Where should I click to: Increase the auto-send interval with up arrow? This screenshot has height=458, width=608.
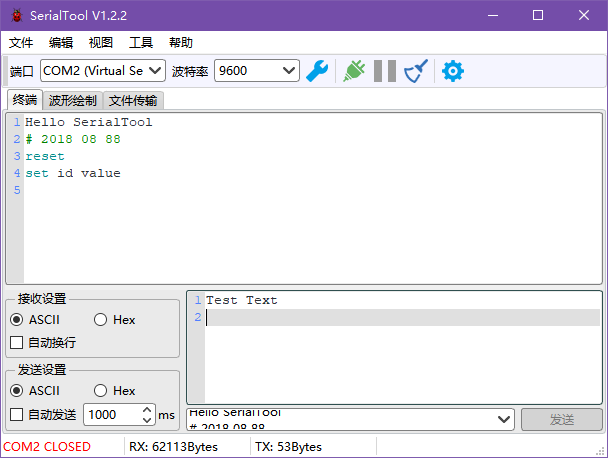pos(147,410)
